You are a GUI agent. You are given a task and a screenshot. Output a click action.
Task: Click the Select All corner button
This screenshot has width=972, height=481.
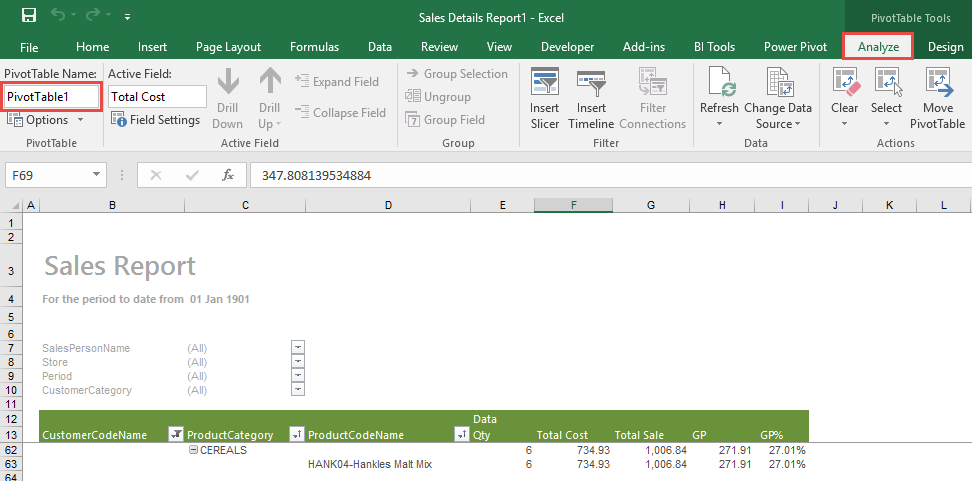(11, 205)
